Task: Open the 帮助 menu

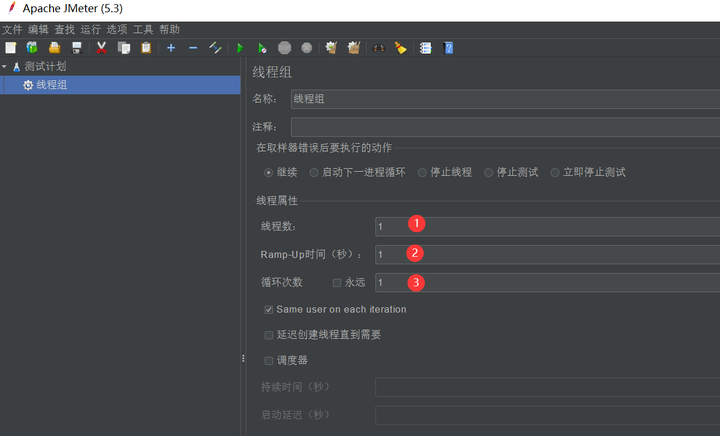Action: pyautogui.click(x=169, y=30)
